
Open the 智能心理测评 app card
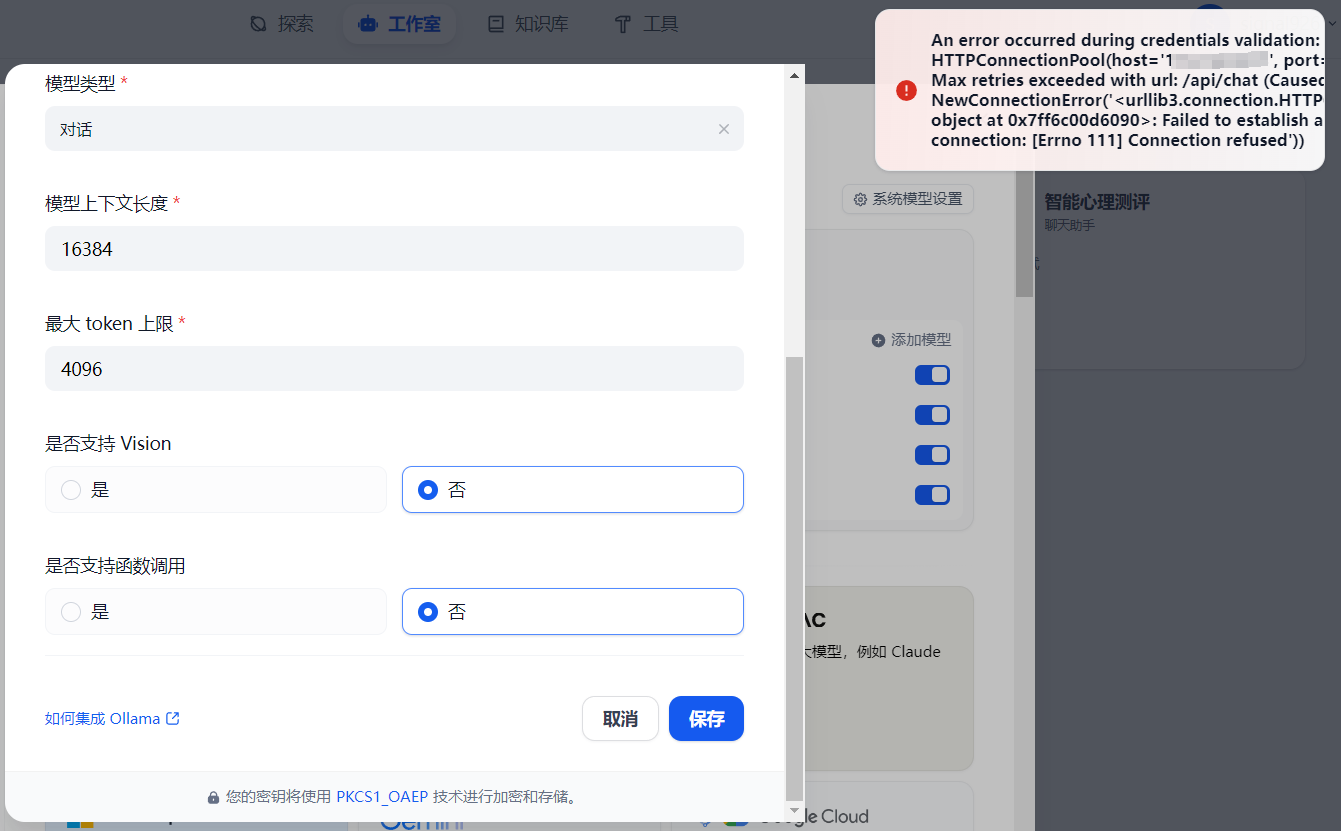[1172, 272]
